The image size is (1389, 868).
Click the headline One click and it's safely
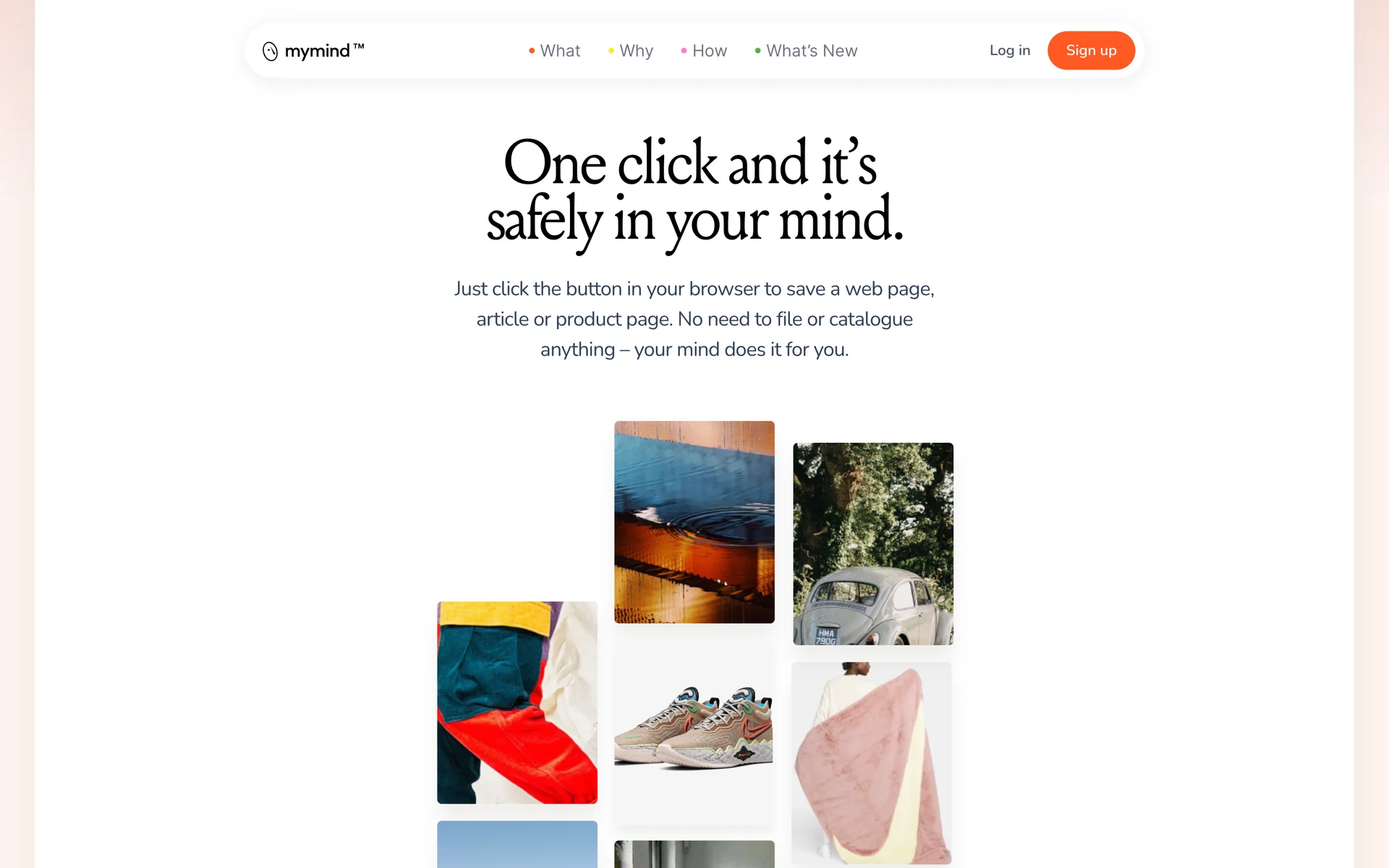pos(694,192)
